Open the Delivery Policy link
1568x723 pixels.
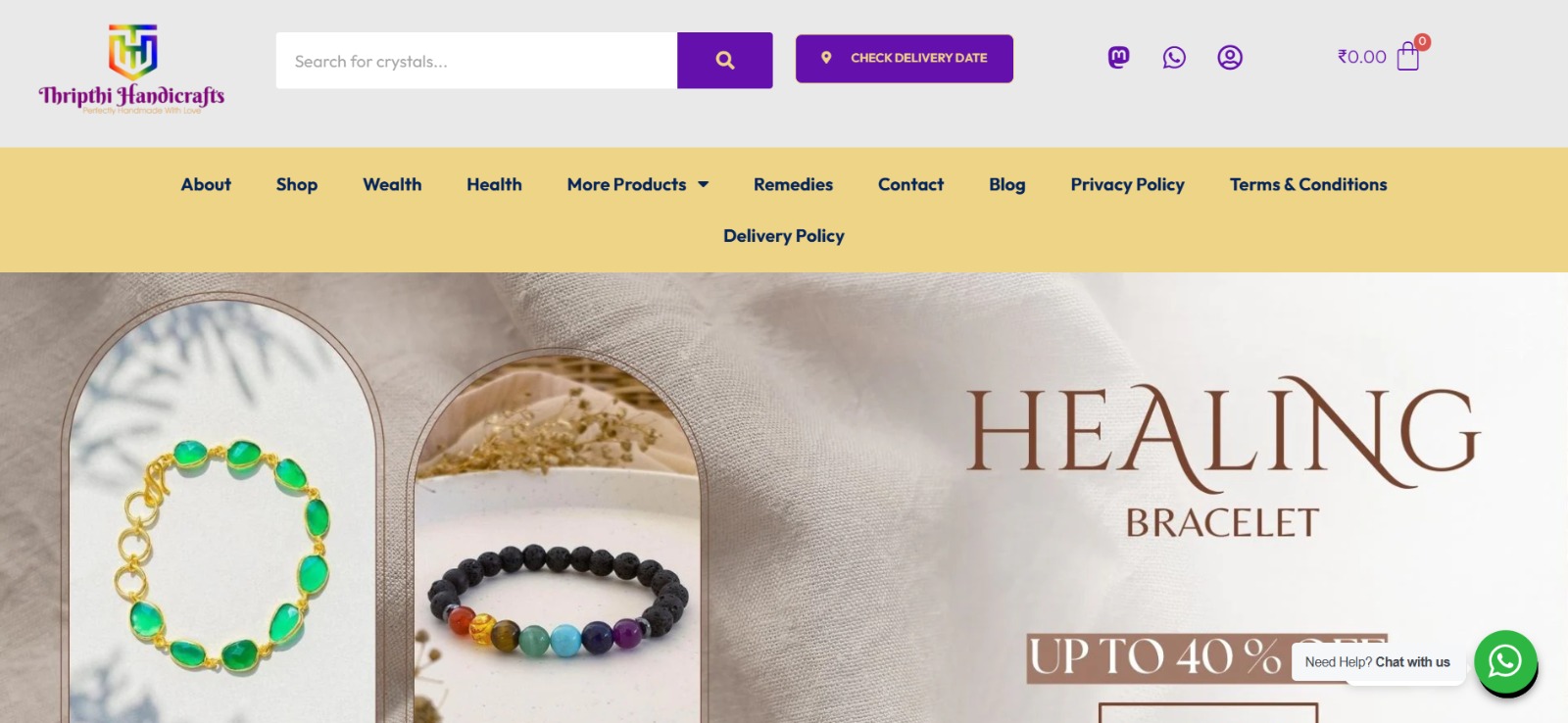[784, 236]
